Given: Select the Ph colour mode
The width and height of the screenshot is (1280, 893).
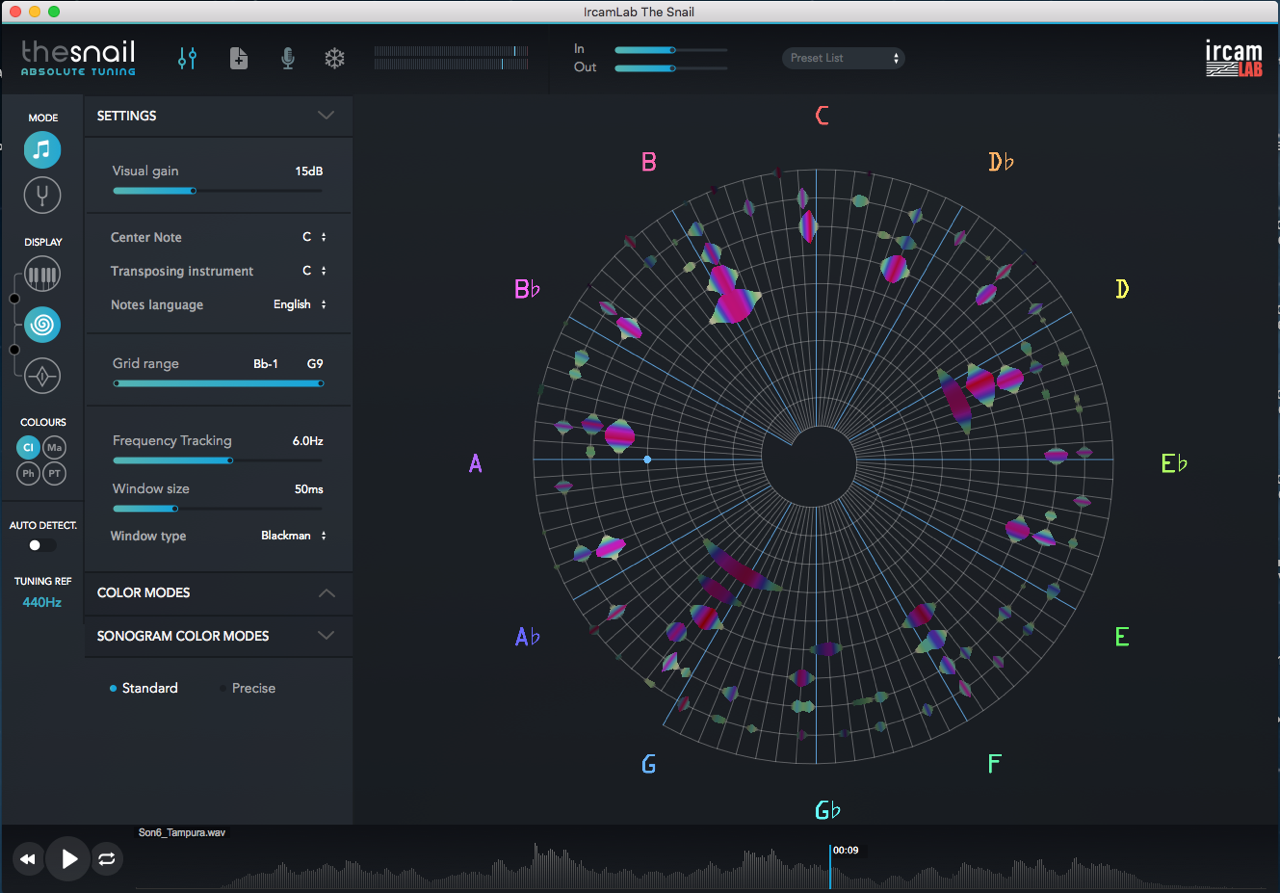Looking at the screenshot, I should (28, 473).
